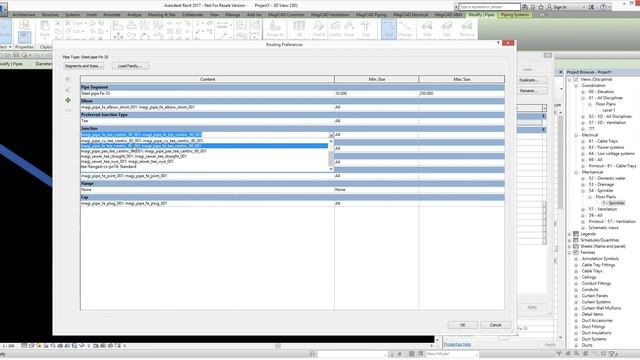Image resolution: width=640 pixels, height=360 pixels.
Task: Click the Add insulation ribbon icon
Action: pyautogui.click(x=427, y=29)
